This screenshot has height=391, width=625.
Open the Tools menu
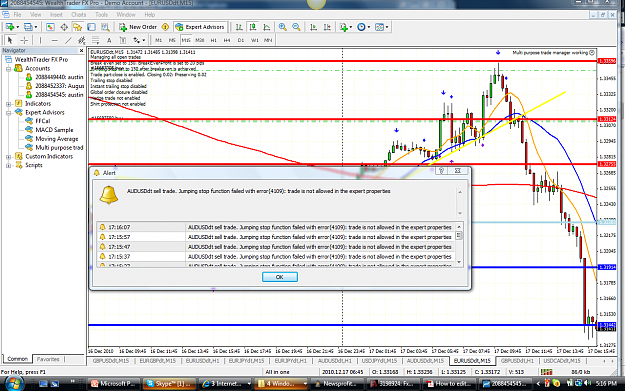coord(101,15)
